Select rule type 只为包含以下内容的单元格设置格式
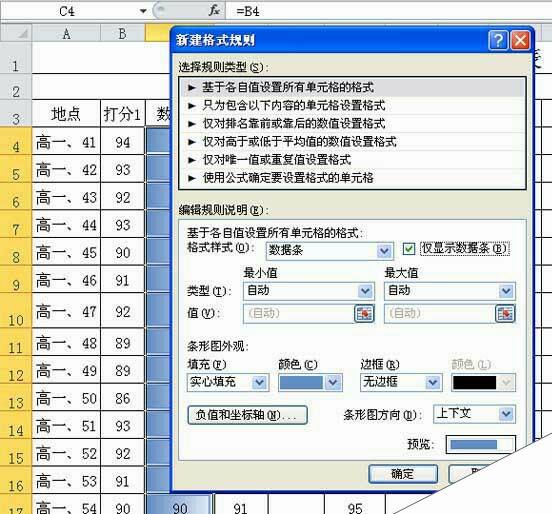Viewport: 552px width, 514px height. tap(353, 105)
